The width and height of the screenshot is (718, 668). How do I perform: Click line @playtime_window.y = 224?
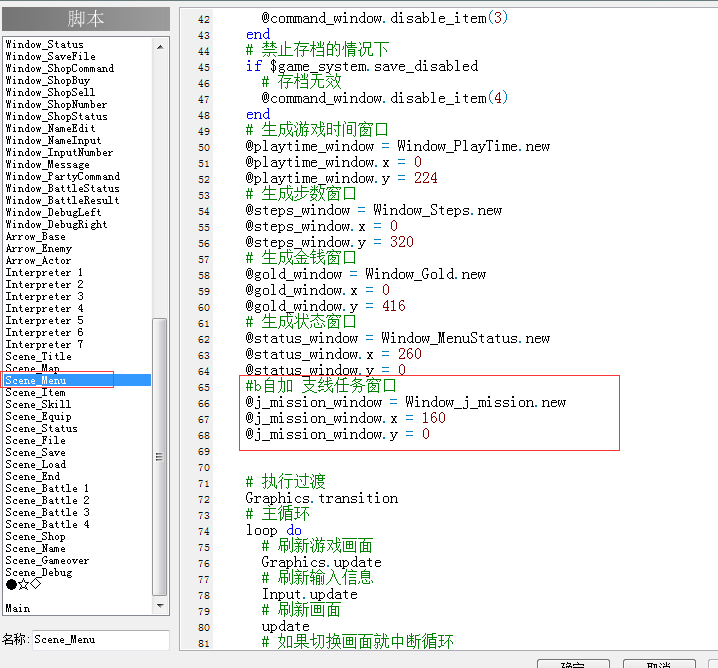(341, 178)
